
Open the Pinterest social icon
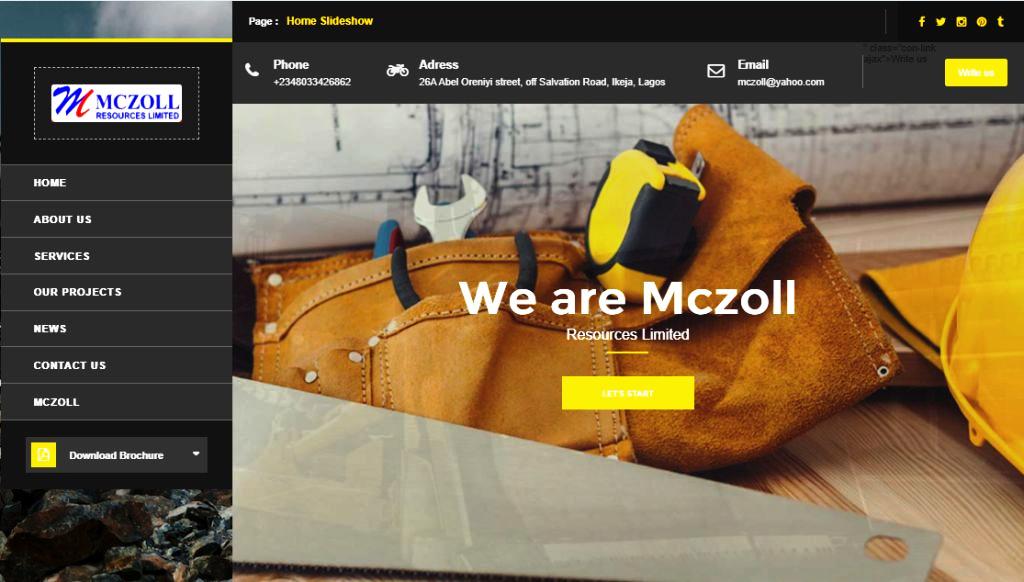982,22
